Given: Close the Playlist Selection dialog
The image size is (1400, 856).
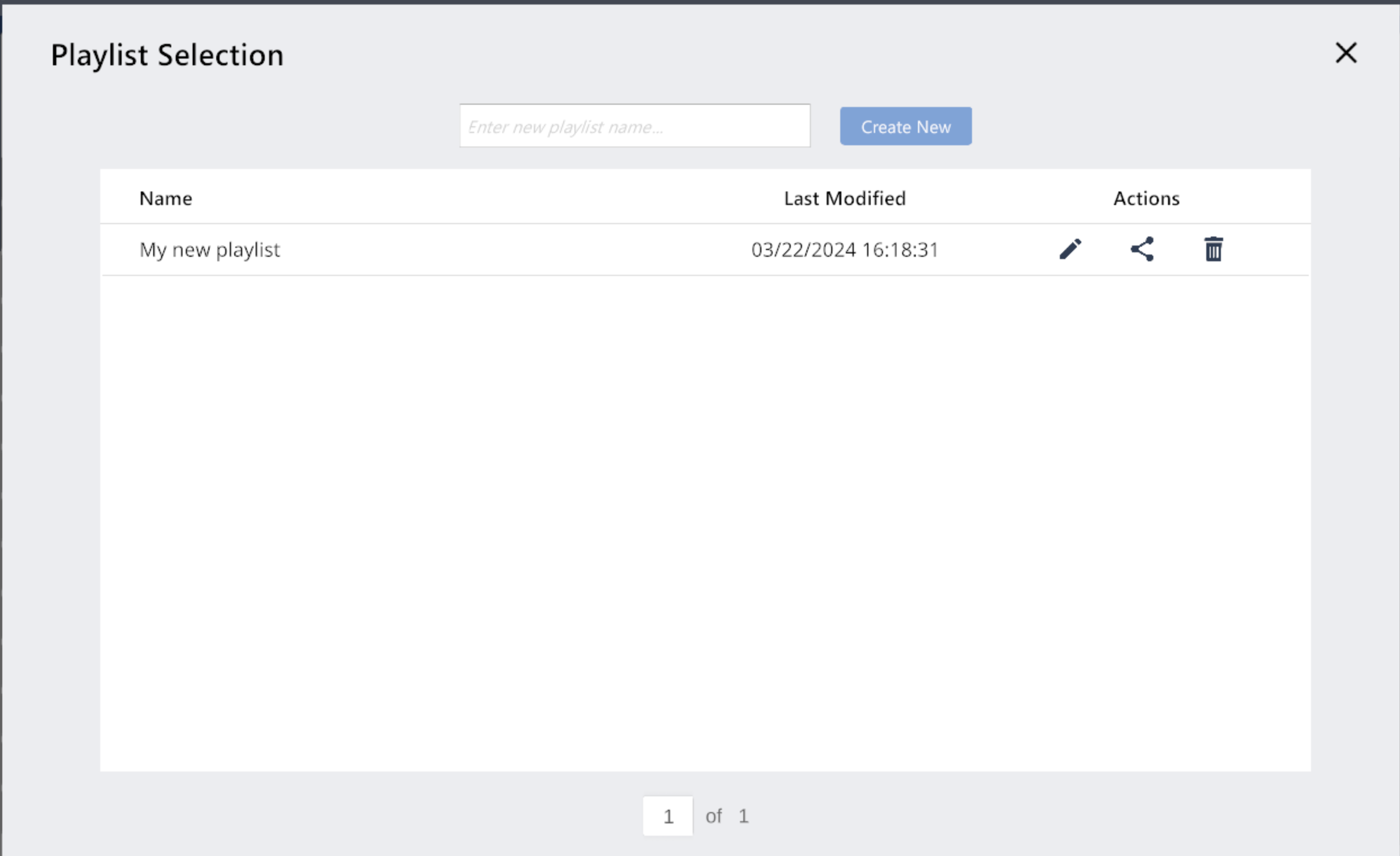Looking at the screenshot, I should (x=1346, y=53).
